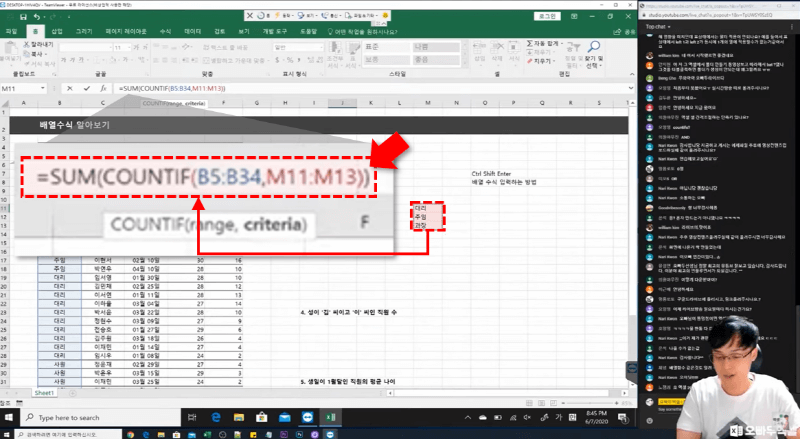Viewport: 800px width, 439px height.
Task: Click the Windows Start button
Action: click(x=9, y=414)
